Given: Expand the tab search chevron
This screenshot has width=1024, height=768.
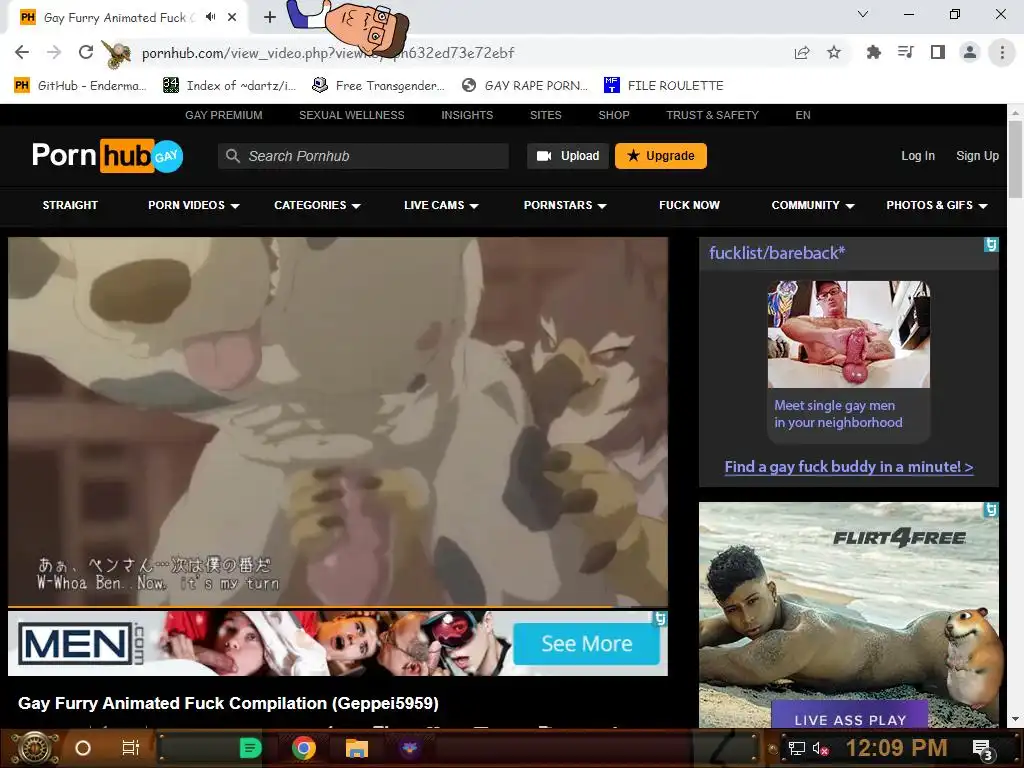Looking at the screenshot, I should (863, 14).
